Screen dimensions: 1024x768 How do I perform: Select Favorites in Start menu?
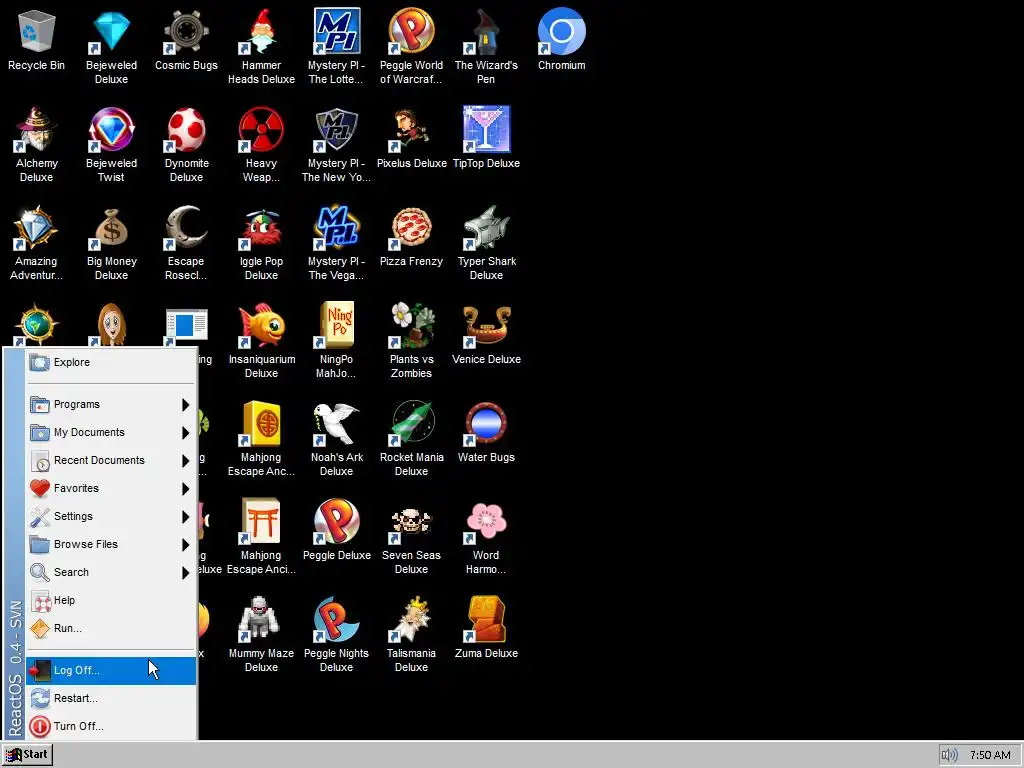[111, 488]
